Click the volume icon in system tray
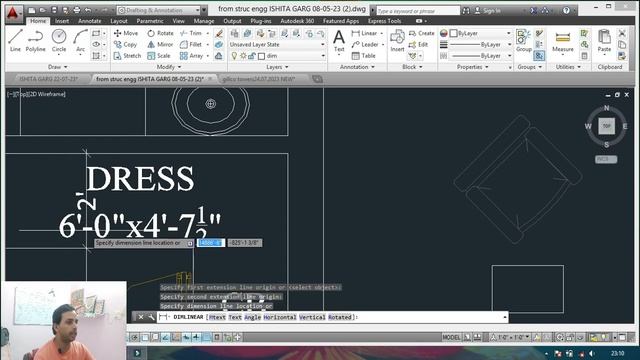The width and height of the screenshot is (640, 360). pos(592,353)
